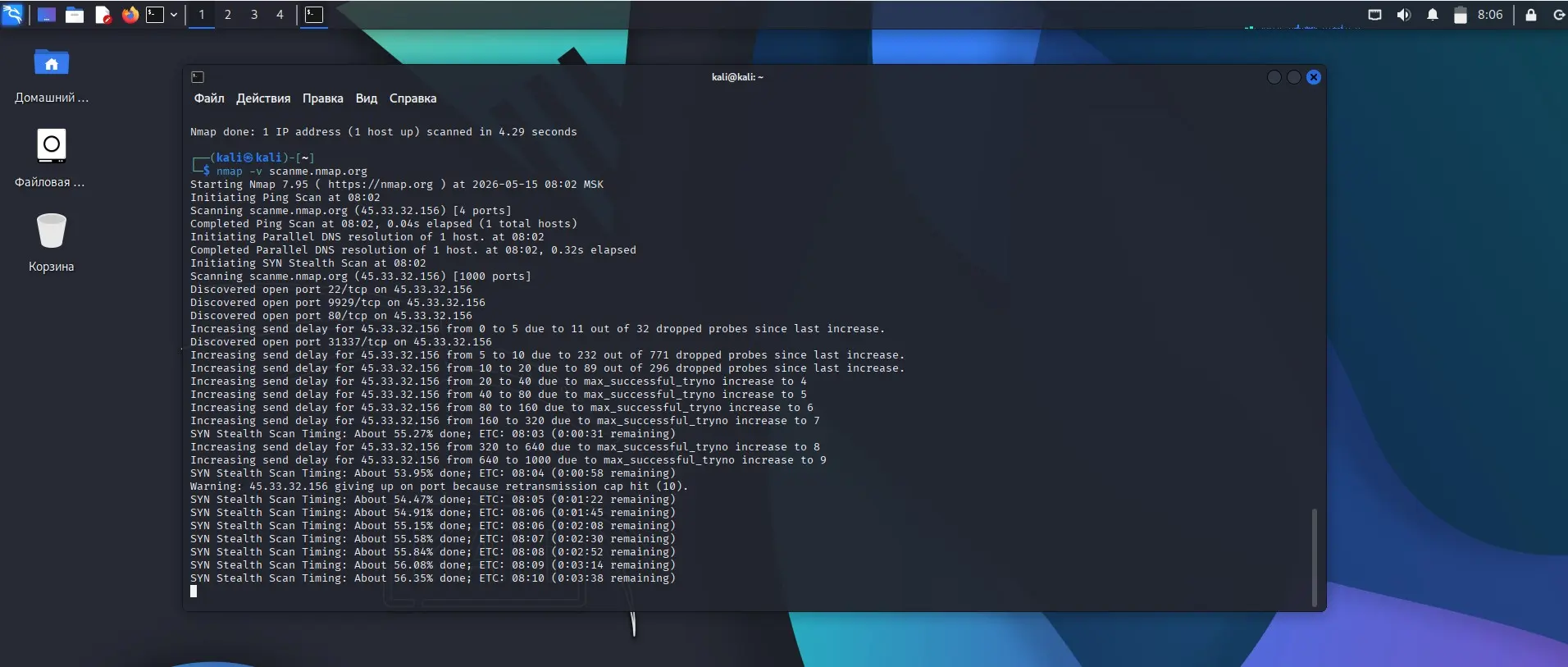This screenshot has height=667, width=1568.
Task: Lock the screen with padlock icon
Action: click(x=1531, y=15)
